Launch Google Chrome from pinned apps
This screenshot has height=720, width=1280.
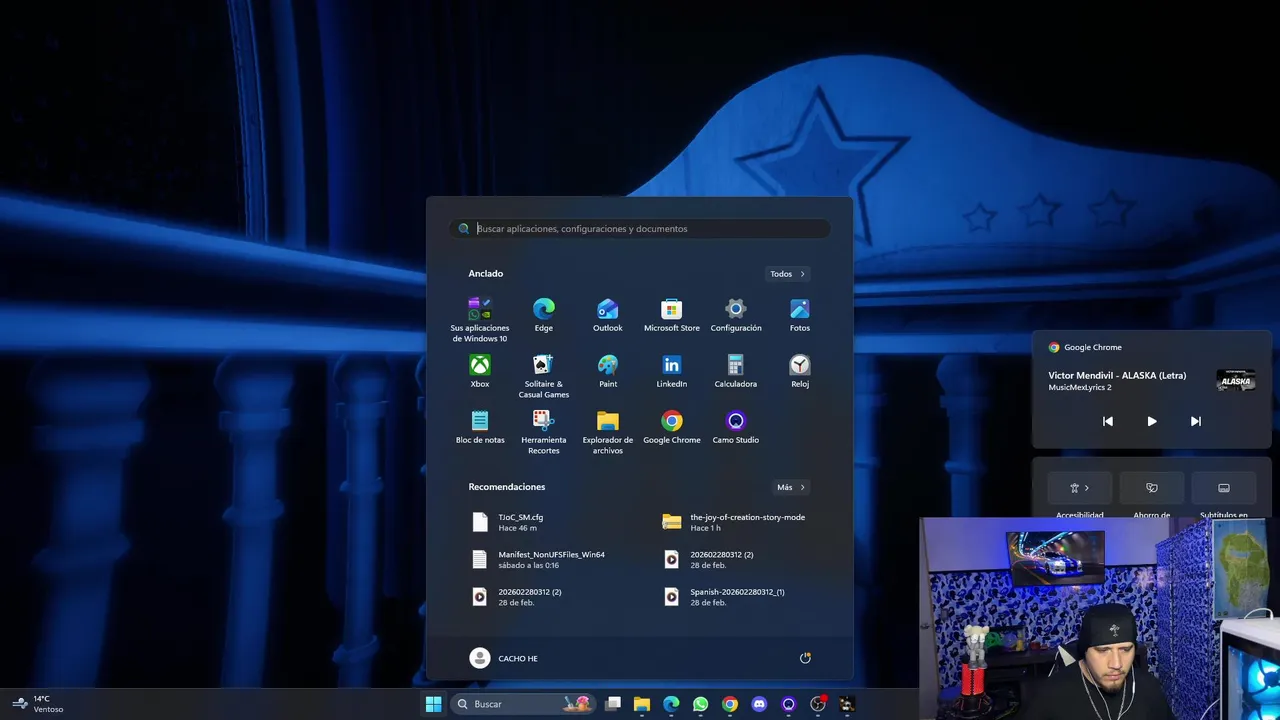click(672, 427)
